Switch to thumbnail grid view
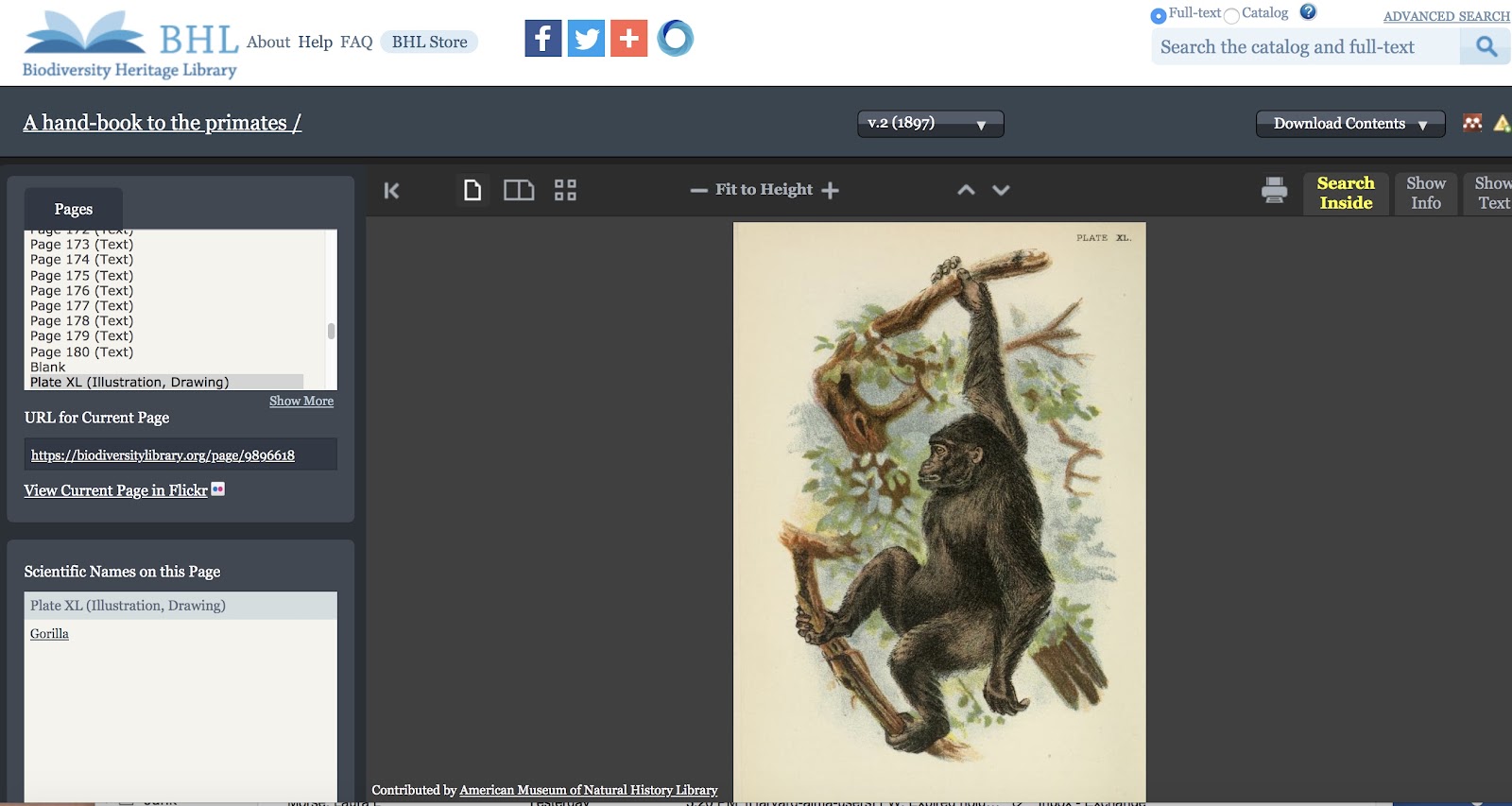 565,190
